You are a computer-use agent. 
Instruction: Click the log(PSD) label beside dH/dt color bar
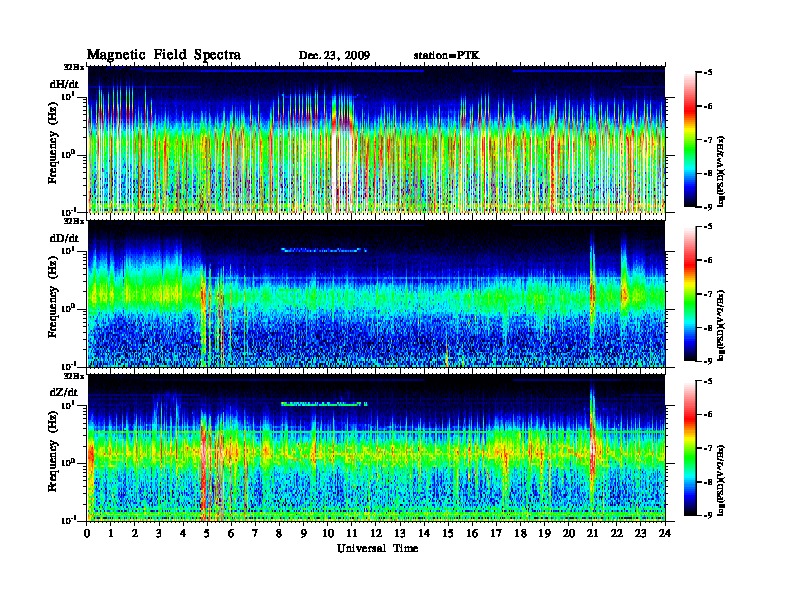[721, 171]
